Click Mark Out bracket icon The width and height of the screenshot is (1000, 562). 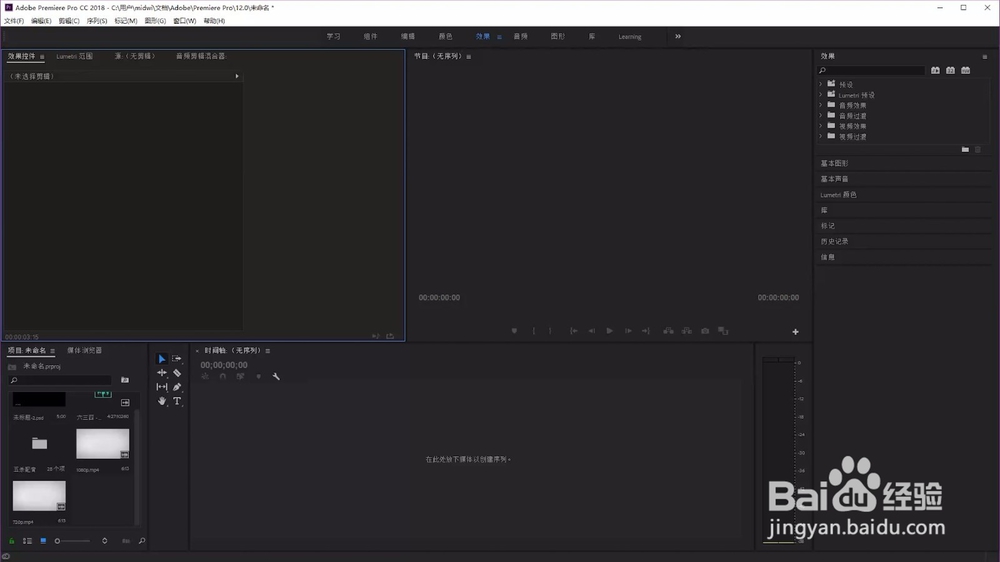[550, 330]
